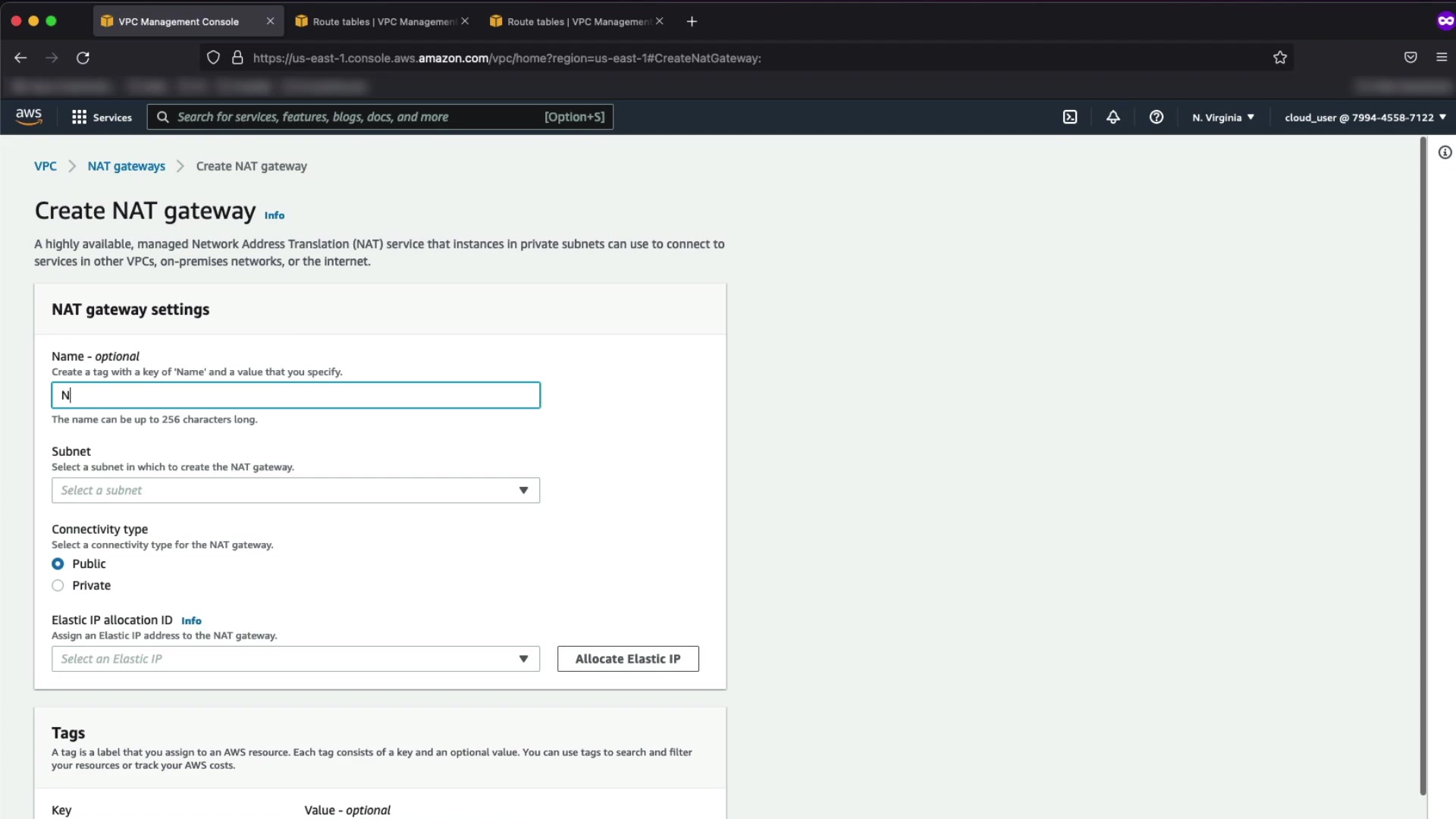Select the Public connectivity type
Viewport: 1456px width, 819px height.
tap(58, 563)
